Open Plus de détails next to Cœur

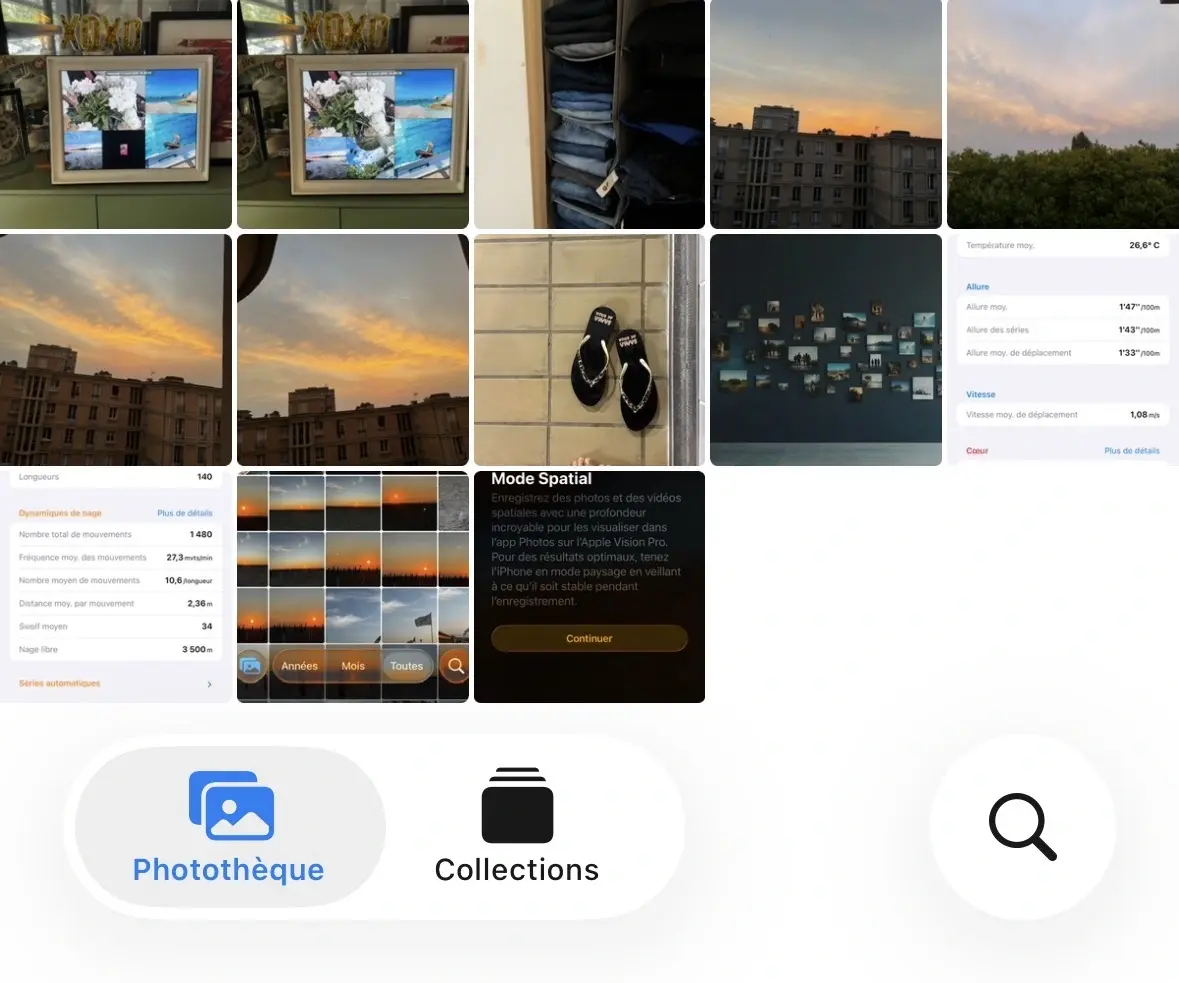[x=1131, y=450]
